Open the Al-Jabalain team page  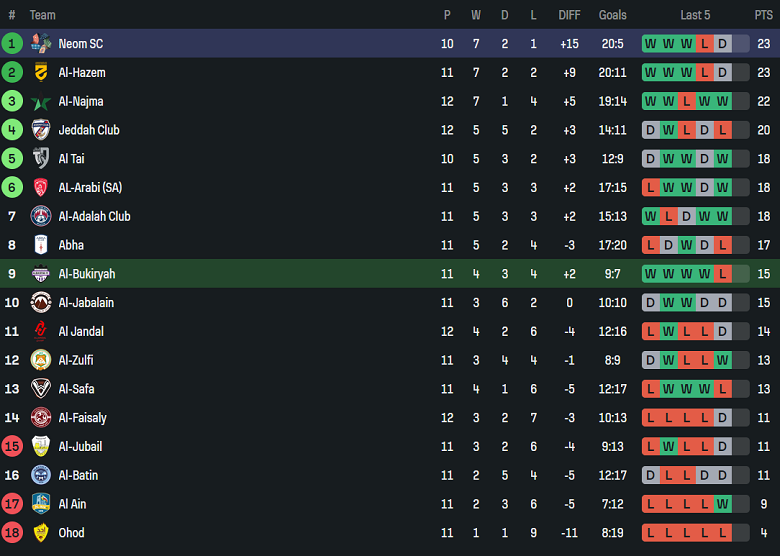(x=86, y=303)
